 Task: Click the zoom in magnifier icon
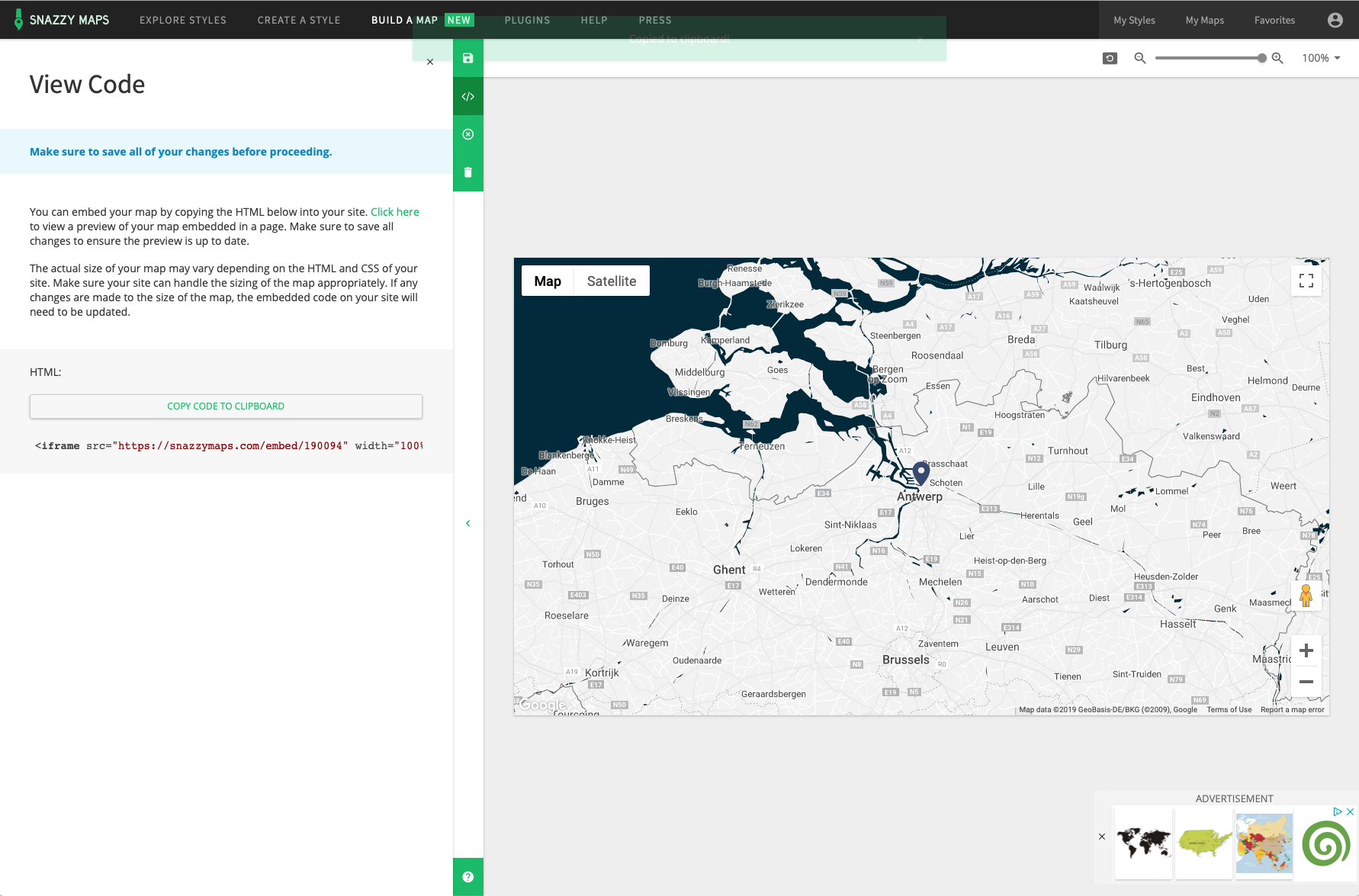tap(1277, 58)
